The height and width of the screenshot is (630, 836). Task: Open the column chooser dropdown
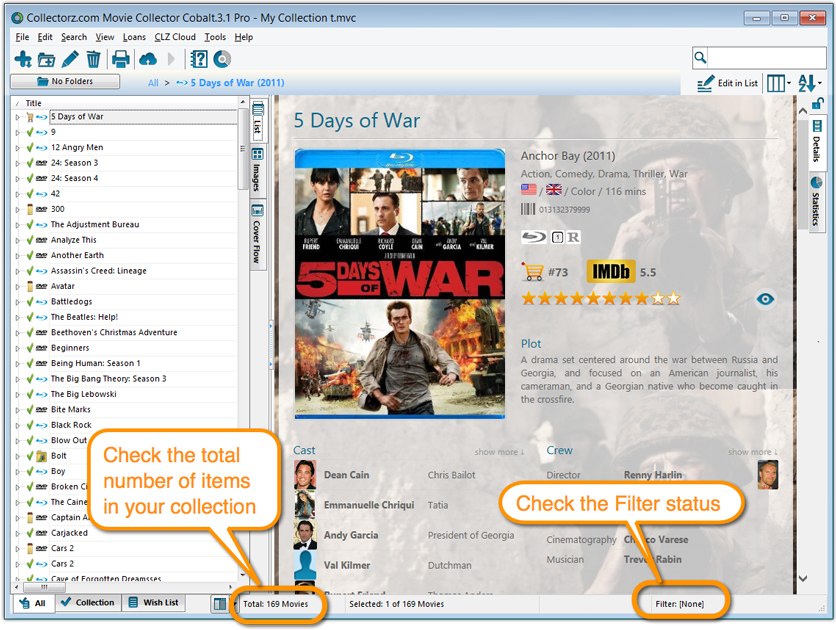point(778,83)
